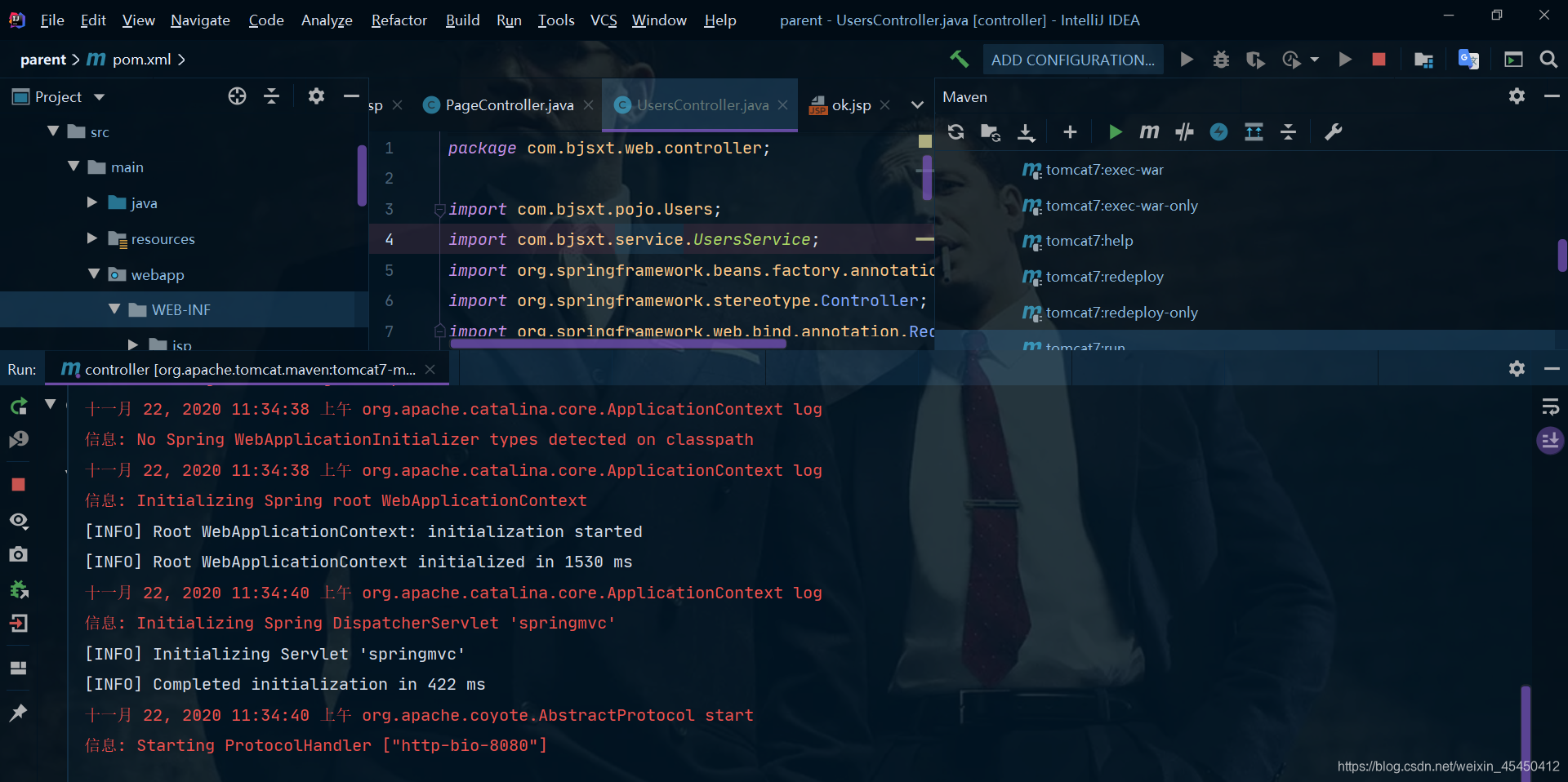Open the Project Structure icon
Viewport: 1568px width, 782px height.
pos(1423,60)
